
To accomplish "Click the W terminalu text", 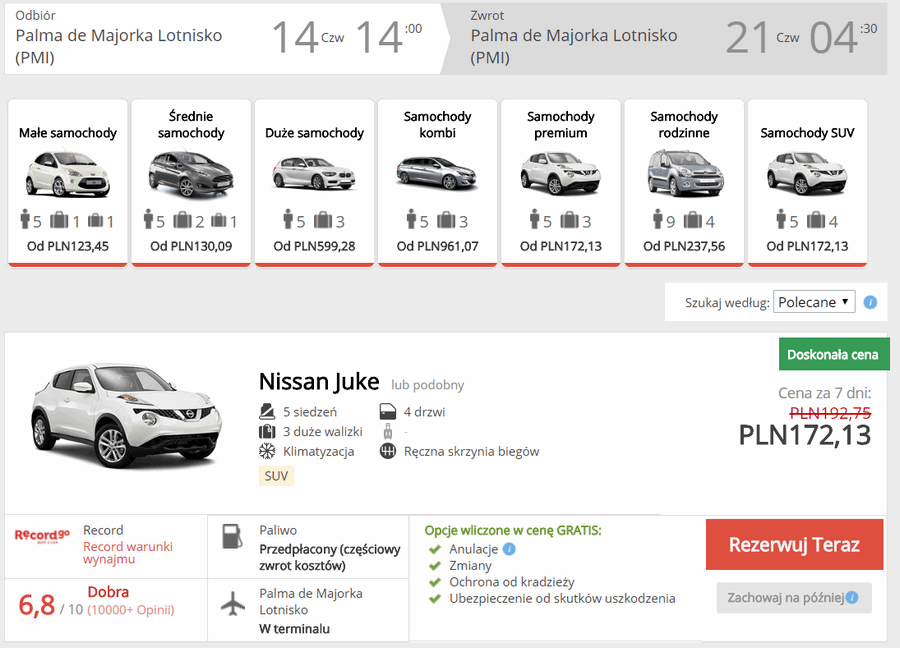I will click(294, 629).
